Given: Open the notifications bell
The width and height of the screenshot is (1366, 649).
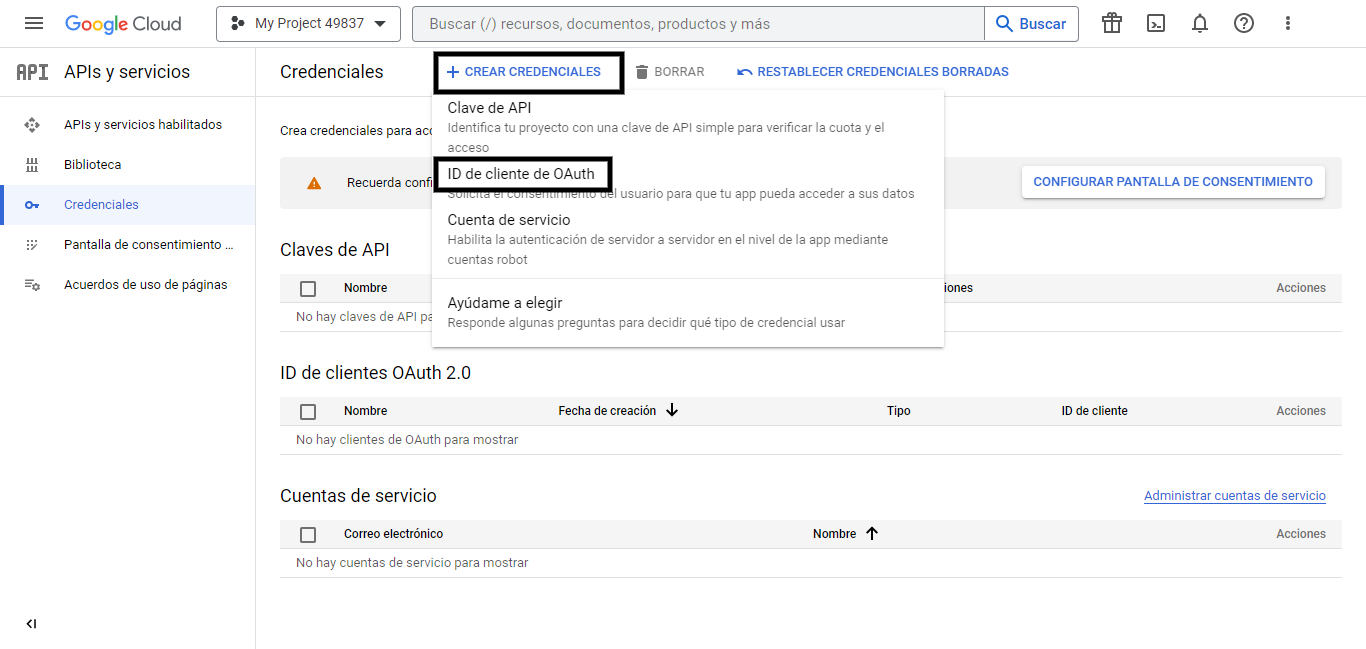Looking at the screenshot, I should (x=1200, y=23).
